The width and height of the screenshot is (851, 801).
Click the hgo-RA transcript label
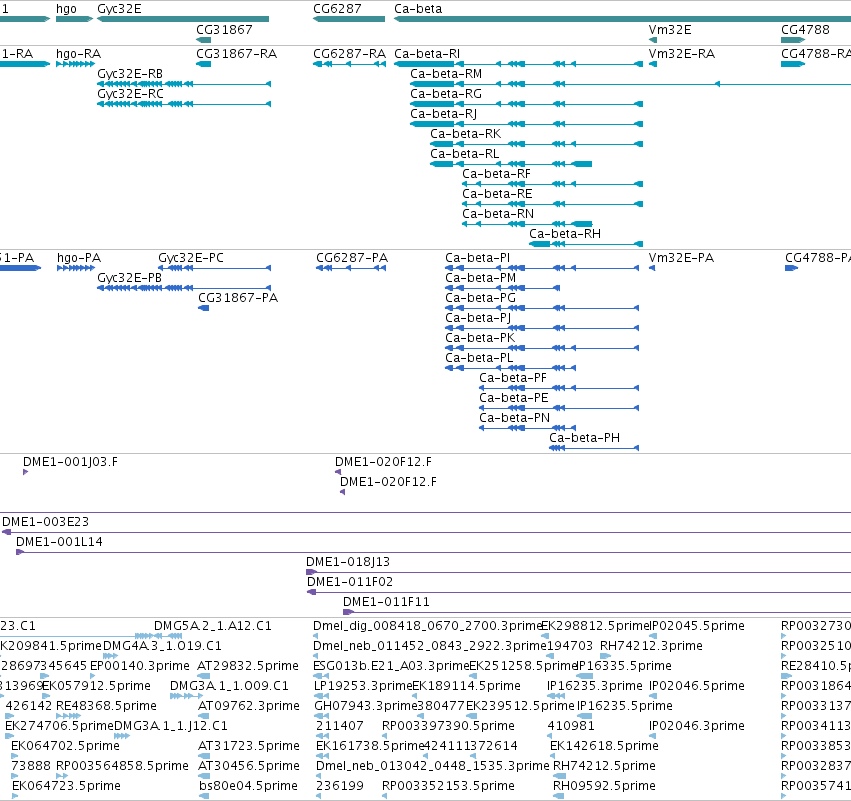point(78,54)
